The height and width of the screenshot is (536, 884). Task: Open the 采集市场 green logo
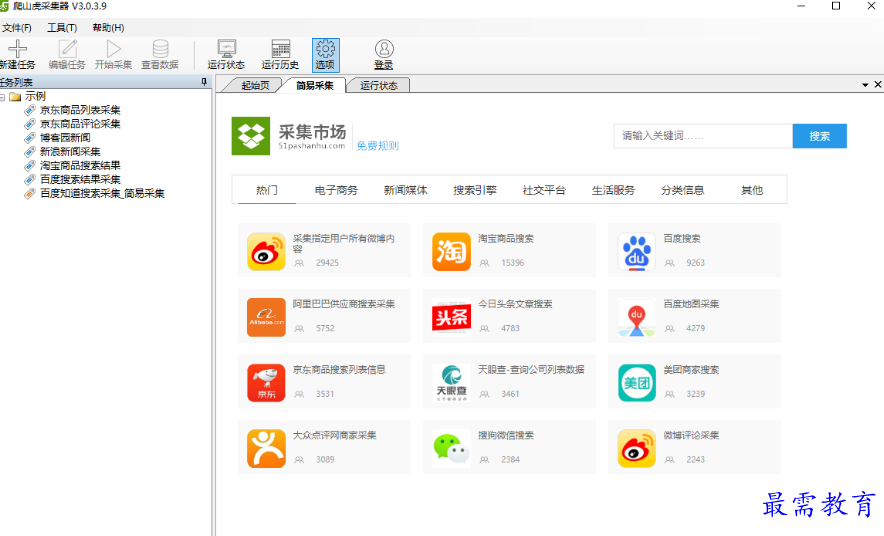tap(251, 136)
